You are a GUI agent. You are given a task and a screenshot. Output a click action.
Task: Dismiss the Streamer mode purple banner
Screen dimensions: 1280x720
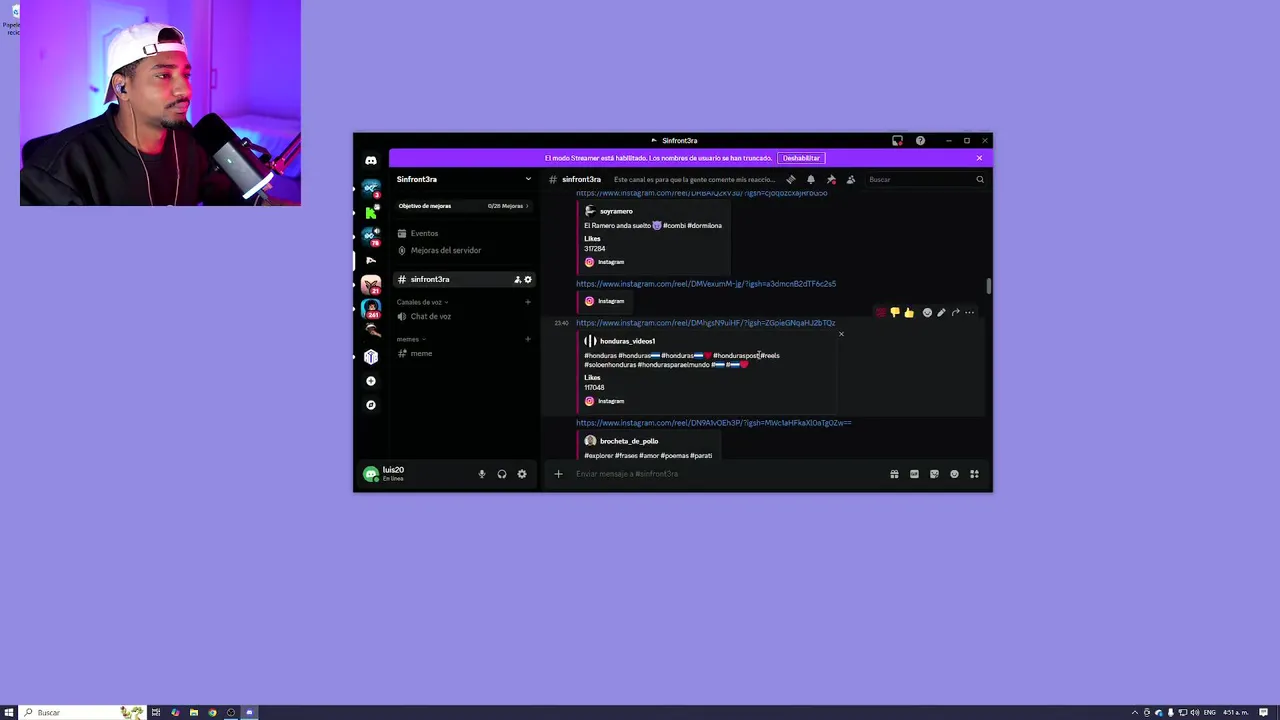tap(979, 158)
